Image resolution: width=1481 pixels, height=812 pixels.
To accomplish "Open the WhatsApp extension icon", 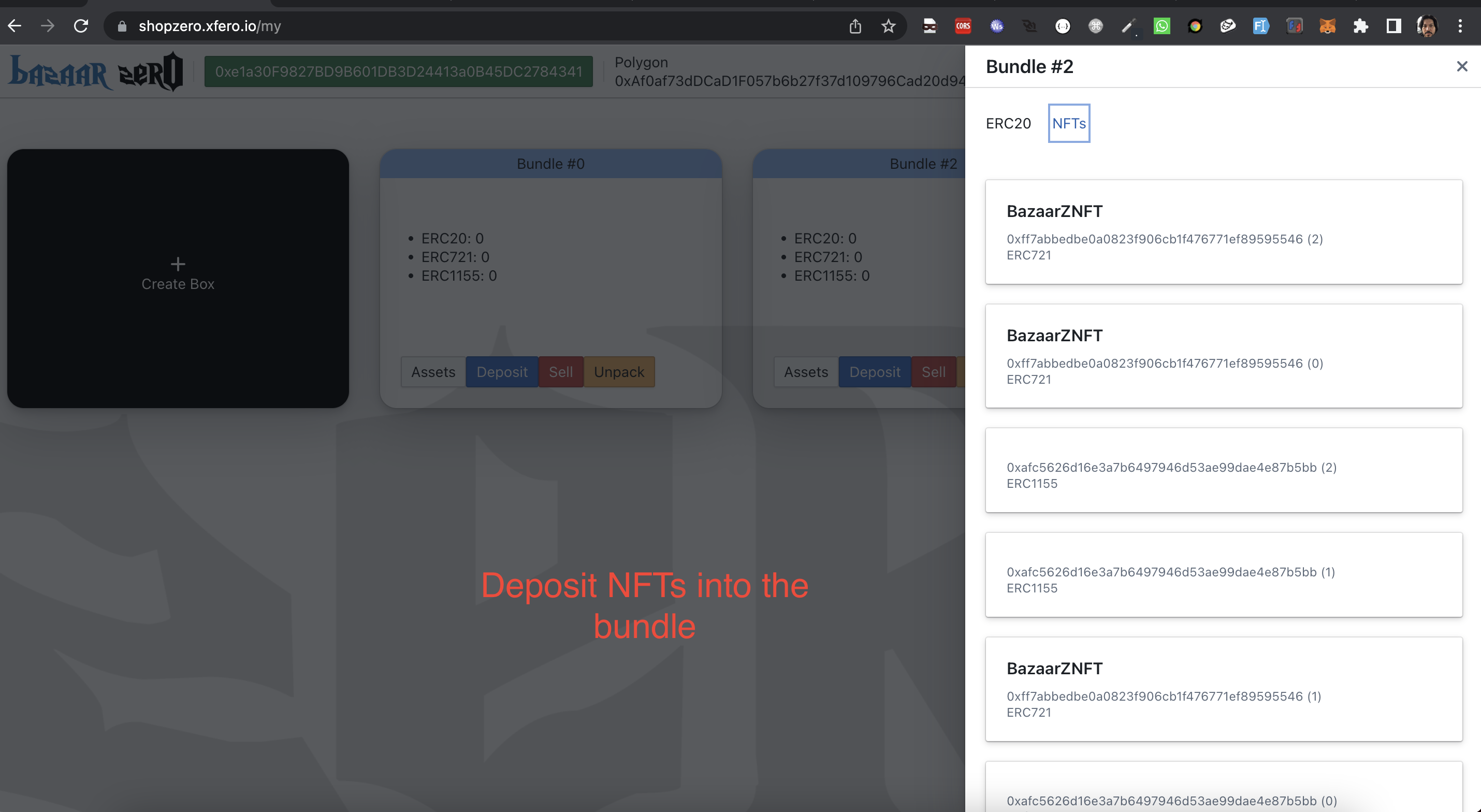I will [x=1161, y=26].
